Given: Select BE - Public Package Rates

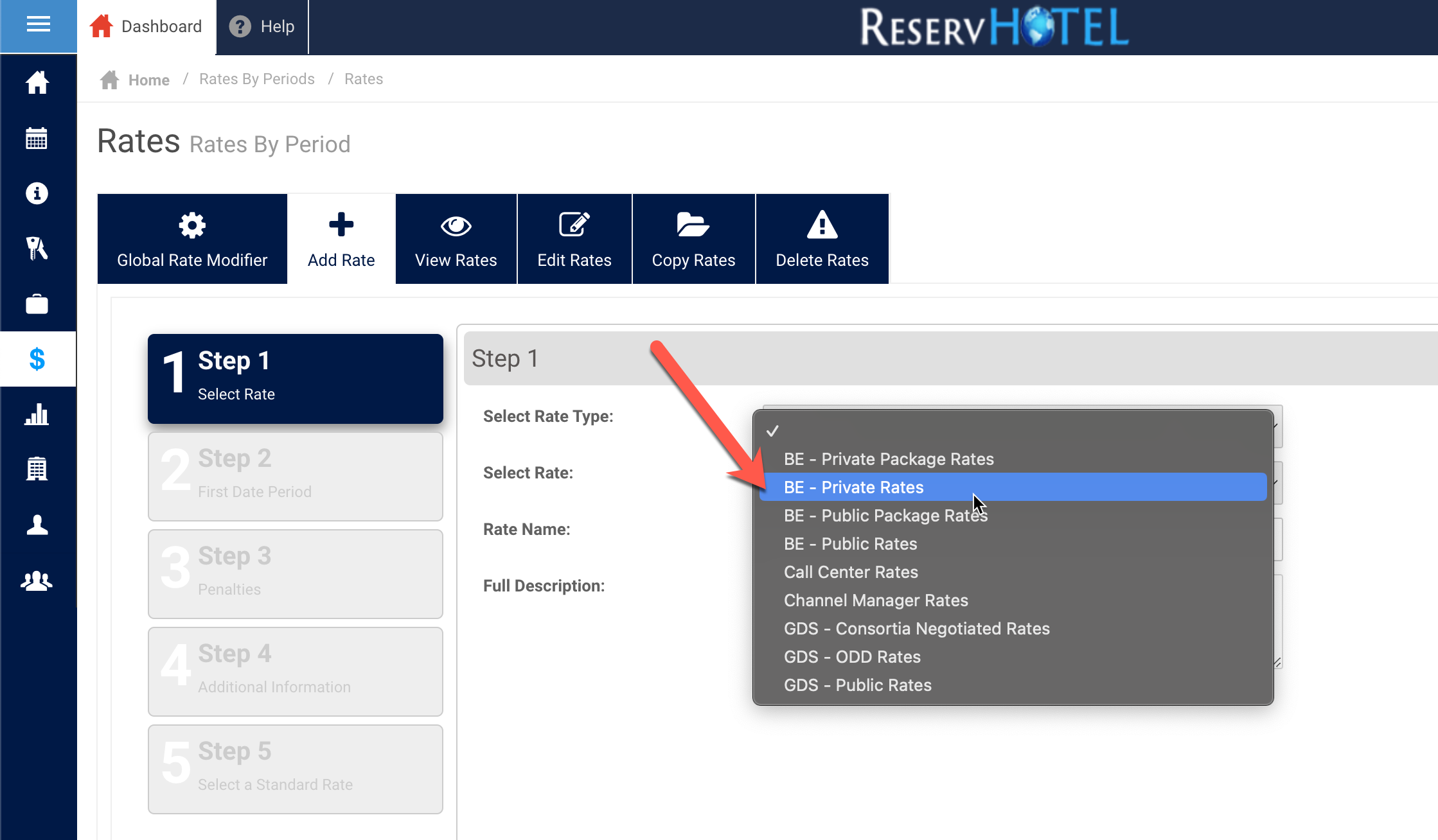Looking at the screenshot, I should tap(885, 516).
